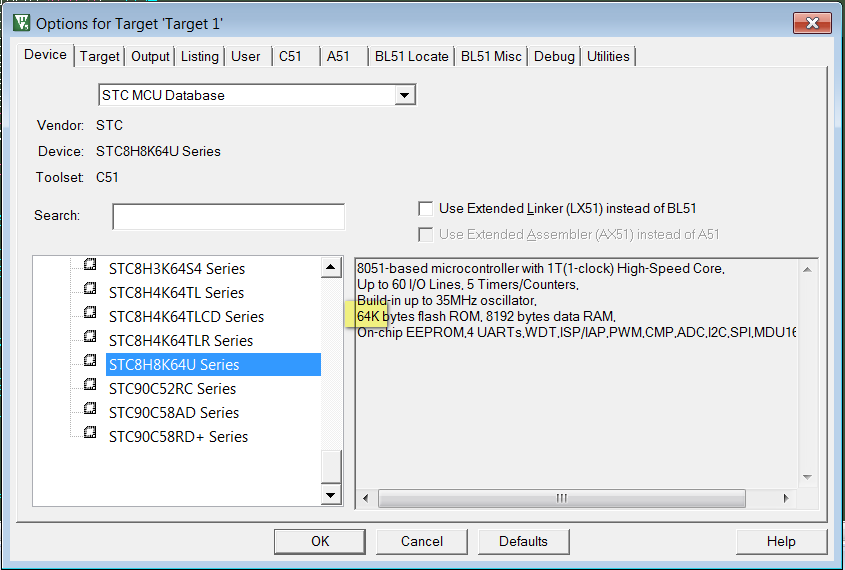
Task: Switch to the Utilities tab
Action: 608,57
